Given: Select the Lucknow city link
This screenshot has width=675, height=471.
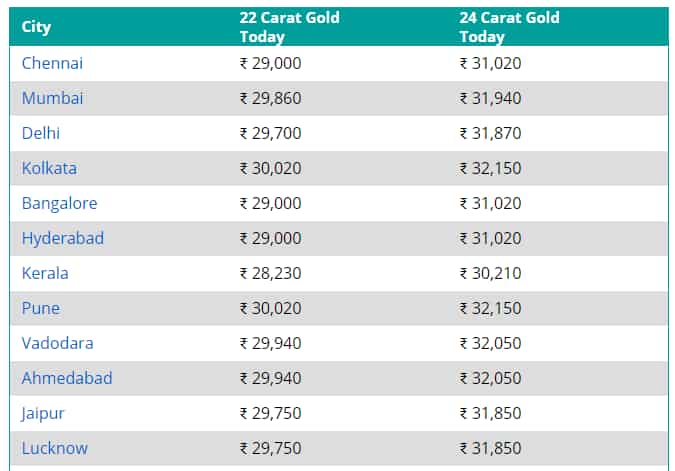Looking at the screenshot, I should pyautogui.click(x=55, y=448).
